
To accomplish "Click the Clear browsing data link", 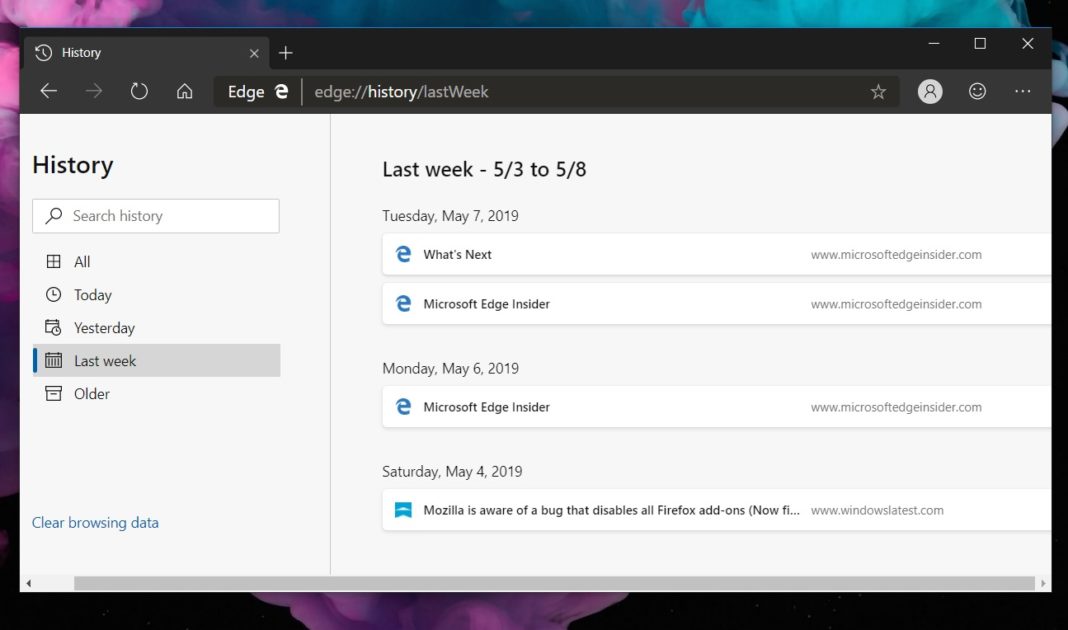I will (x=95, y=522).
